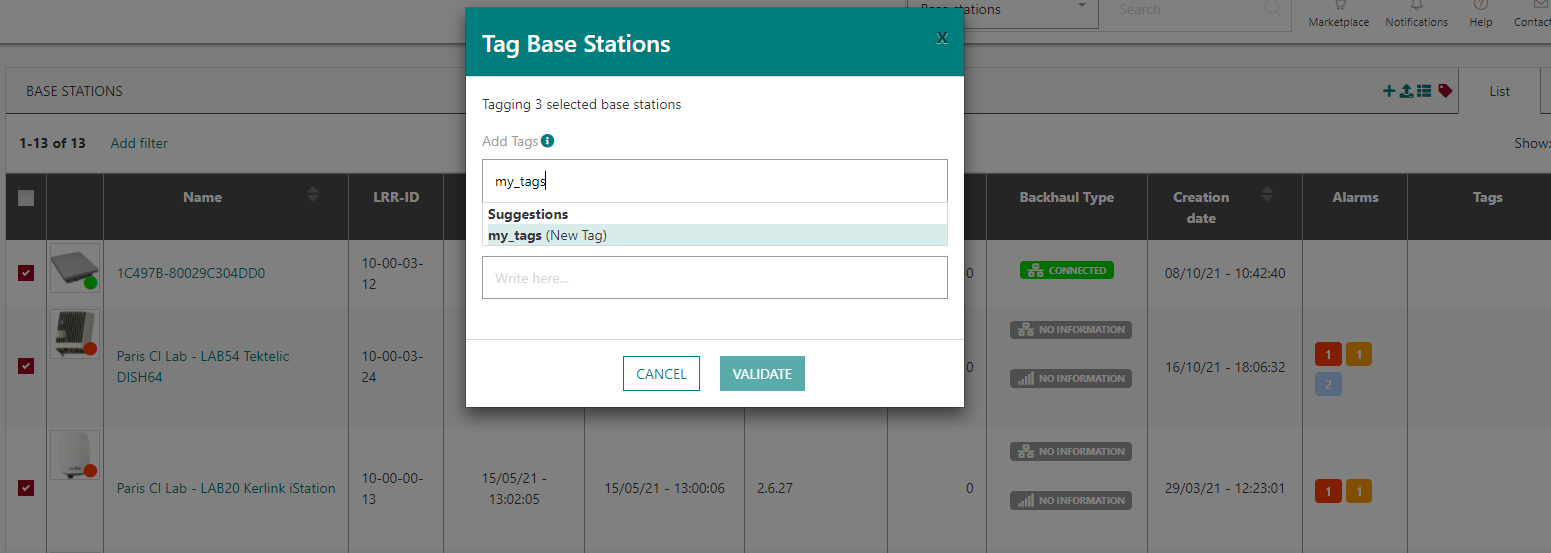
Task: Click the upload/import icon in toolbar
Action: (x=1406, y=91)
